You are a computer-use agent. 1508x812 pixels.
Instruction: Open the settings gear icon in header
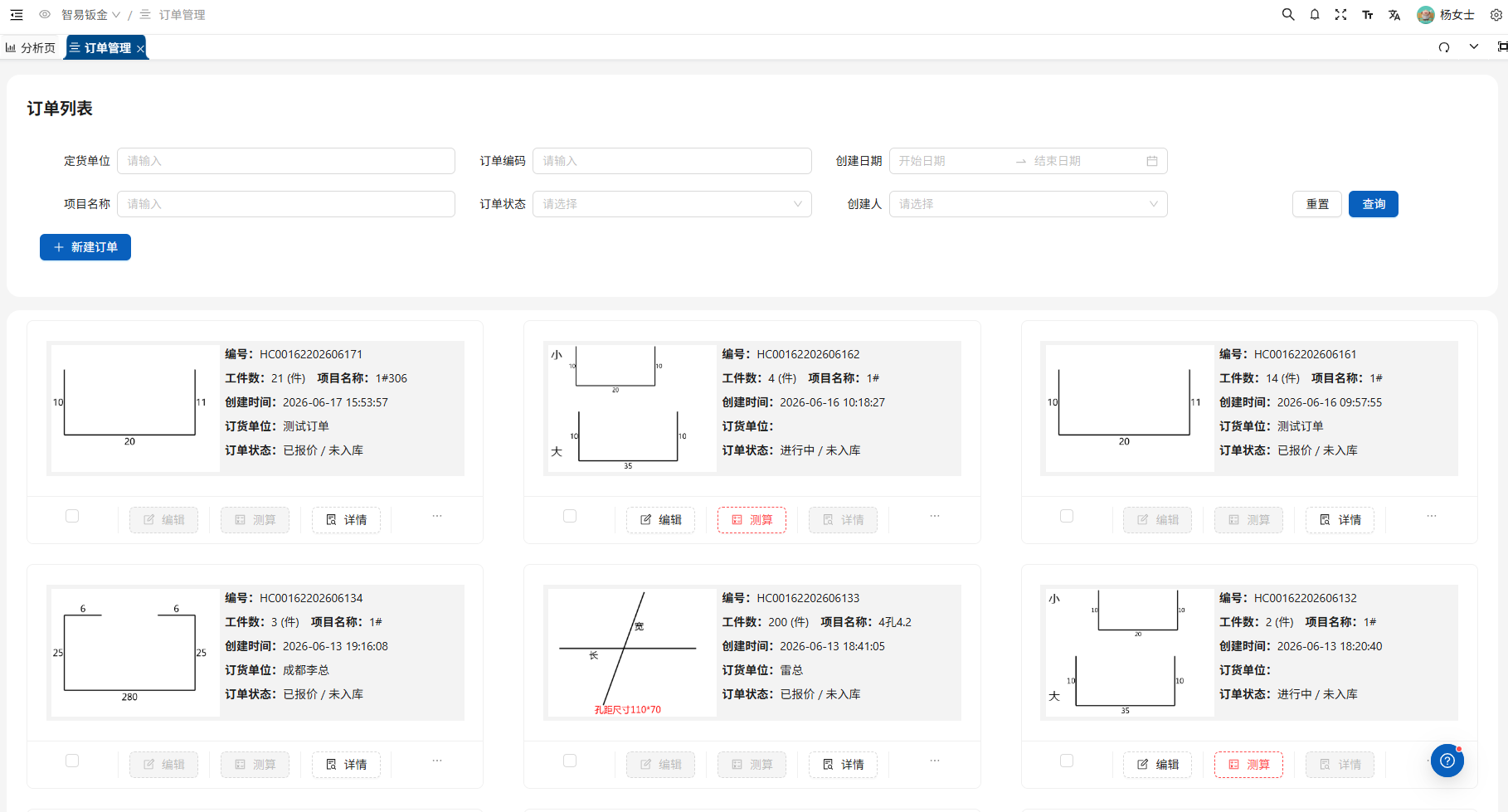1496,15
